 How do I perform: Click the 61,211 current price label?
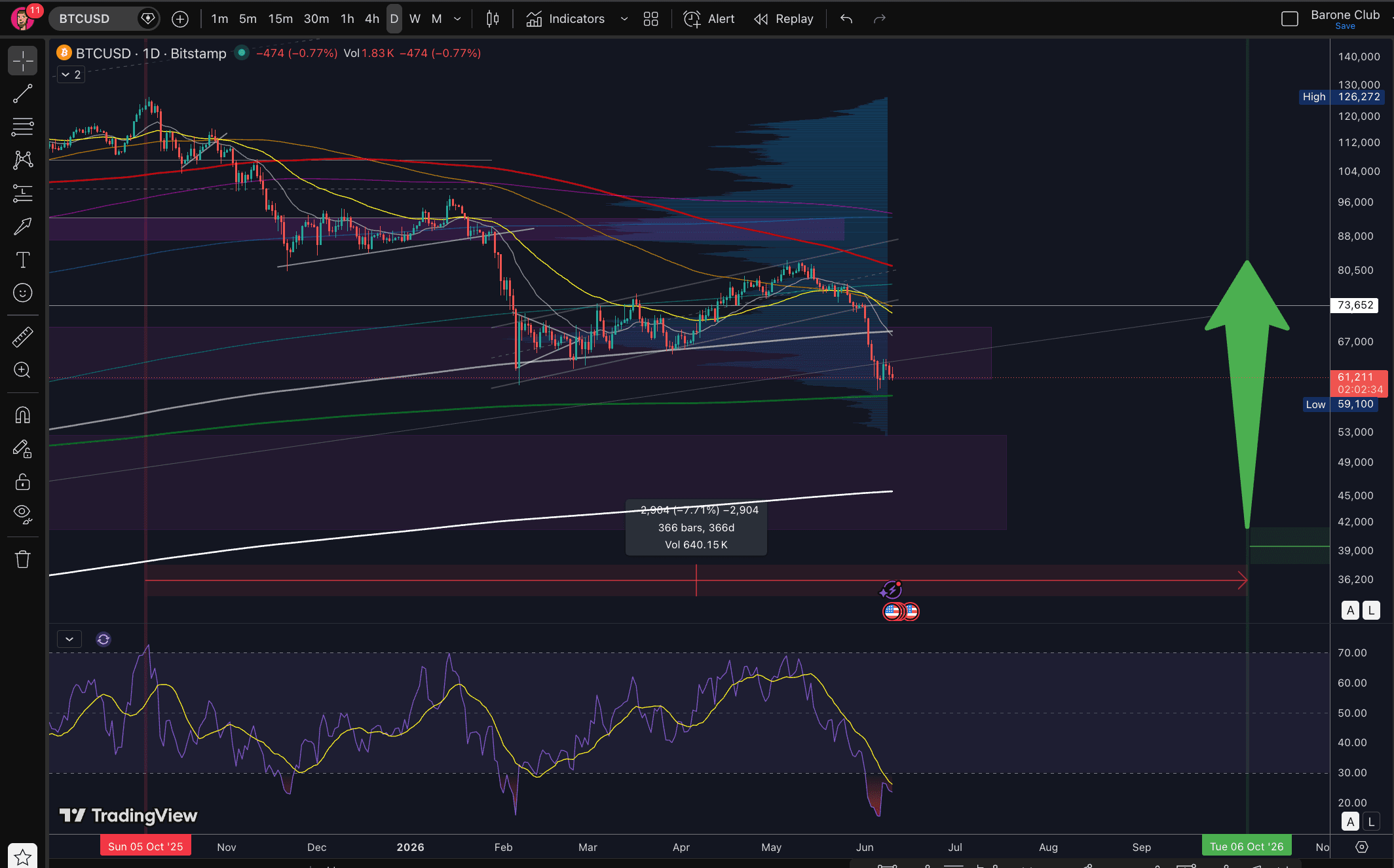[1359, 383]
